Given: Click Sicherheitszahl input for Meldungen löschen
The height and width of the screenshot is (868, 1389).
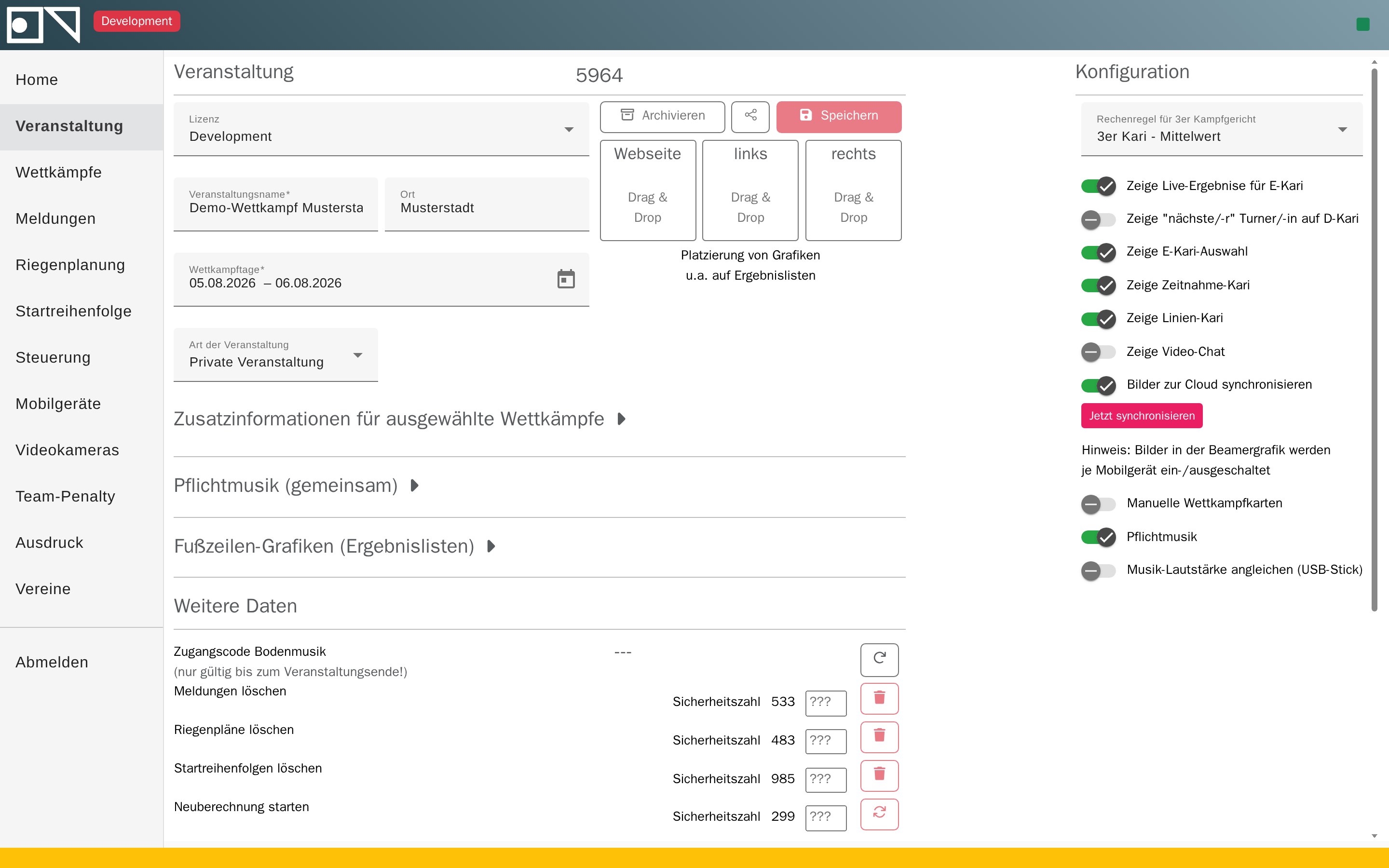Looking at the screenshot, I should pos(826,703).
